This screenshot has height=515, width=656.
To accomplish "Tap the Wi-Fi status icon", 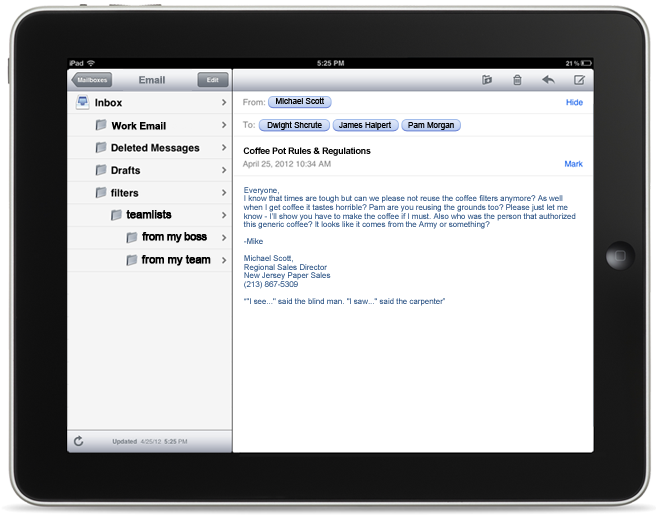I will point(91,63).
